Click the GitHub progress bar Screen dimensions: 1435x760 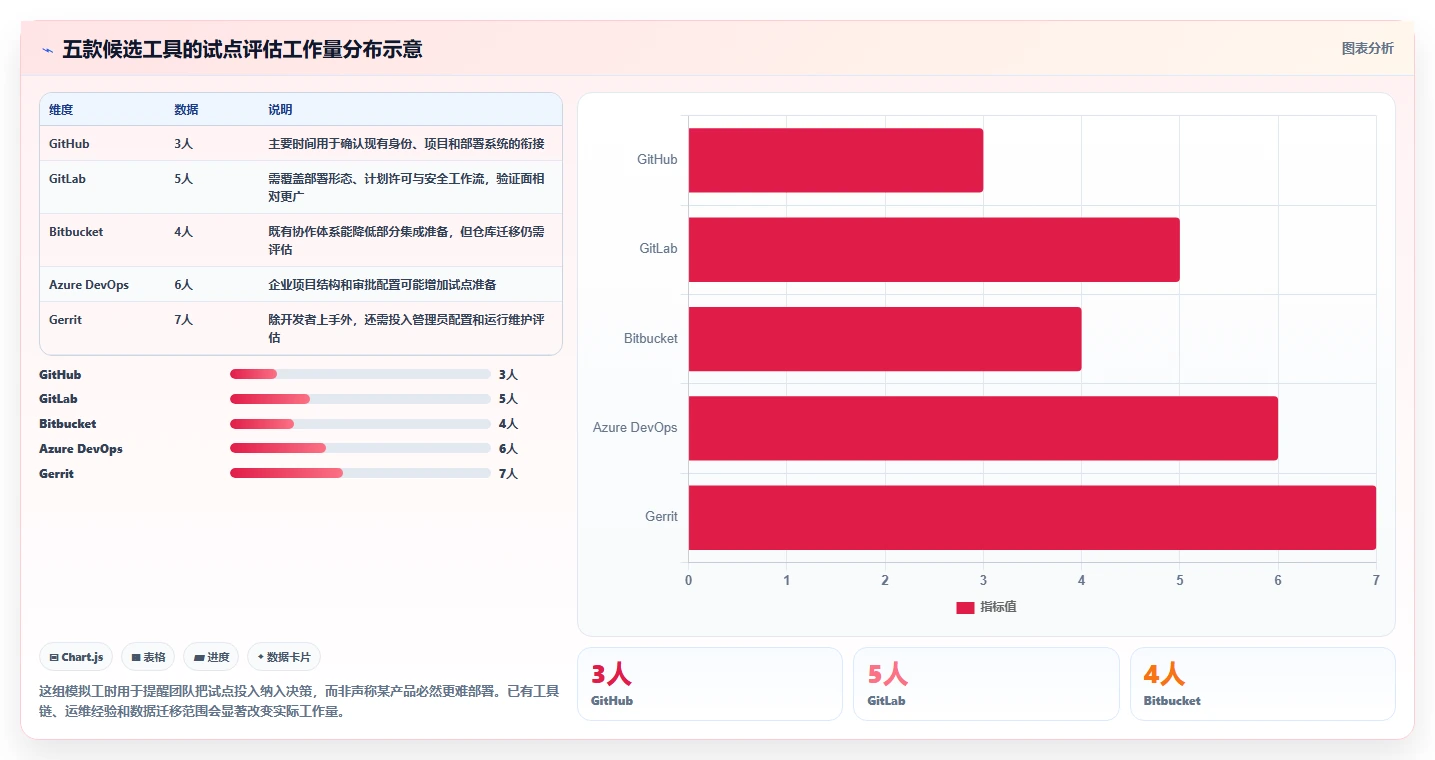coord(360,374)
